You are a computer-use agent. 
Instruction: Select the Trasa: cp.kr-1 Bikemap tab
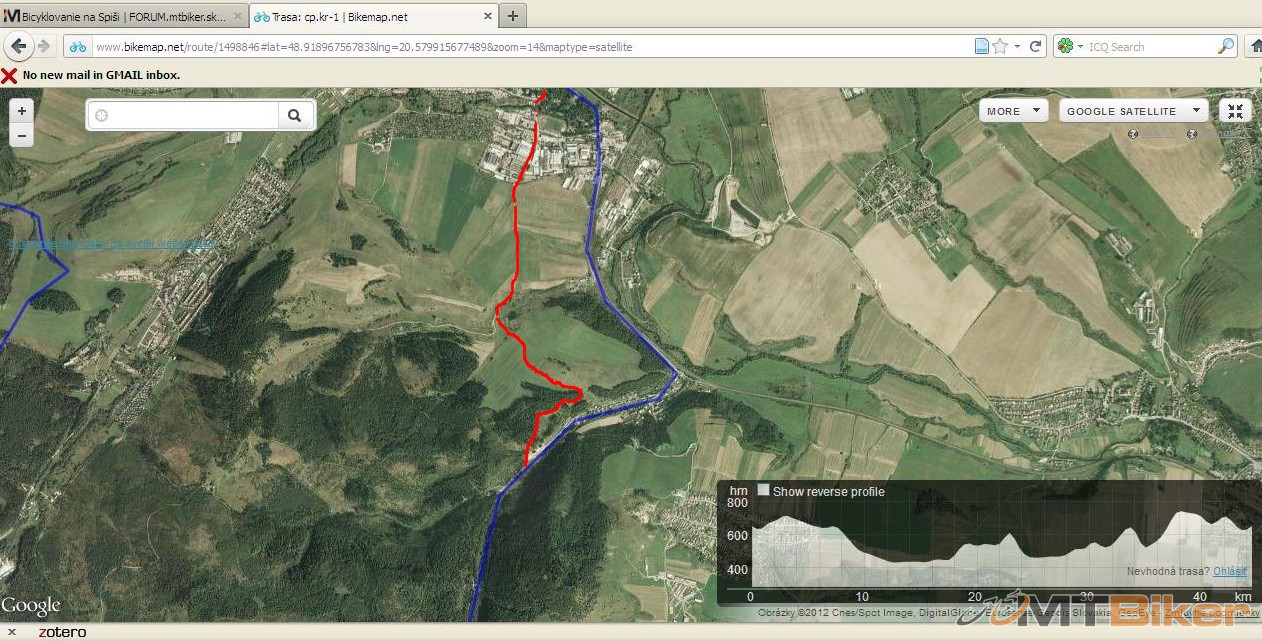(x=370, y=17)
